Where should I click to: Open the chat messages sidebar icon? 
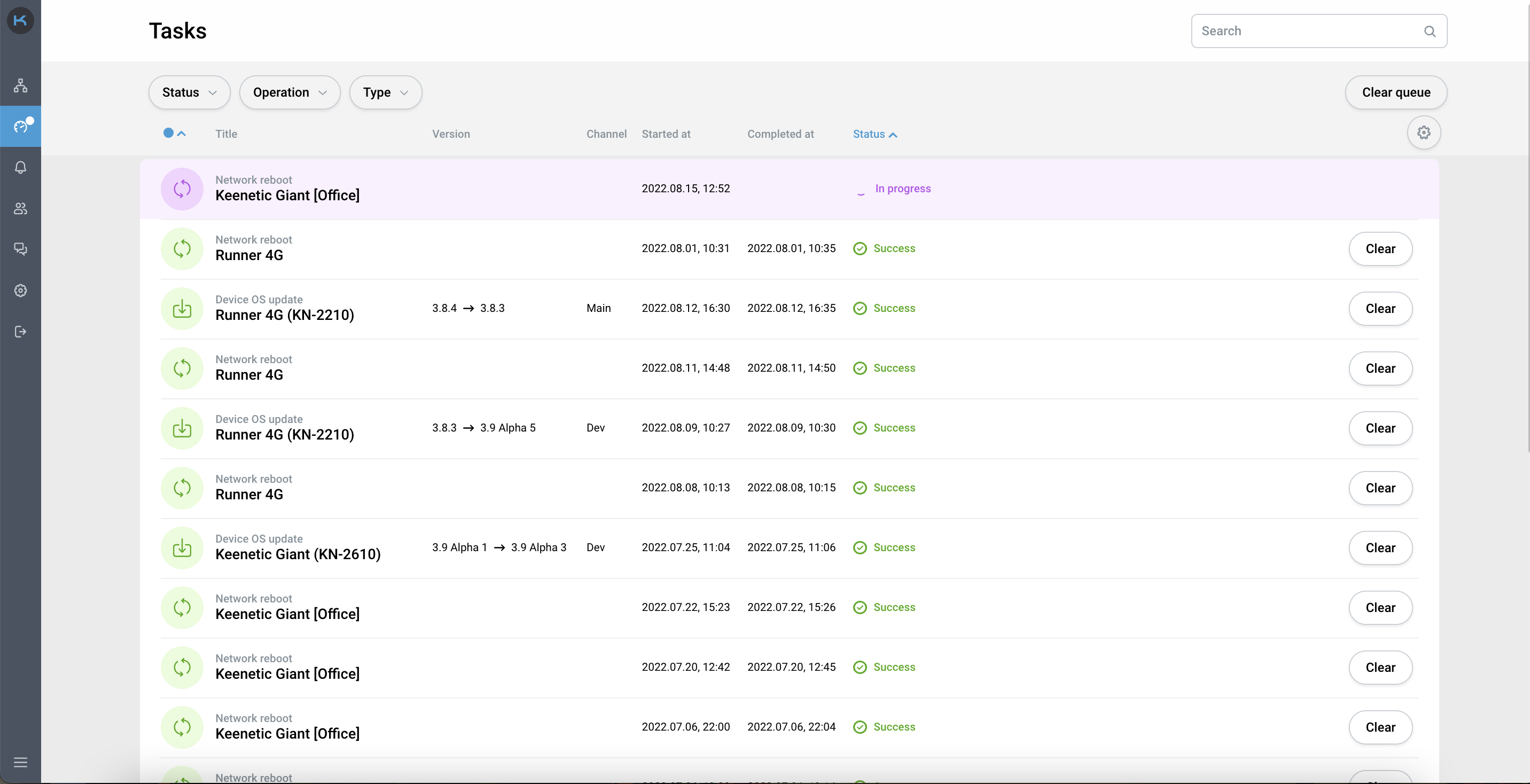20,249
